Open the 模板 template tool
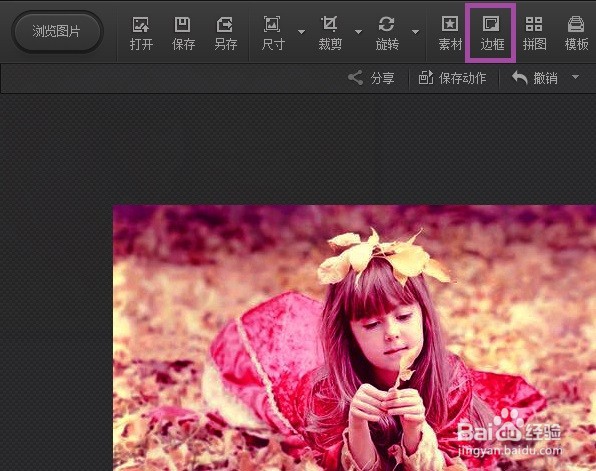This screenshot has width=596, height=471. pyautogui.click(x=577, y=33)
